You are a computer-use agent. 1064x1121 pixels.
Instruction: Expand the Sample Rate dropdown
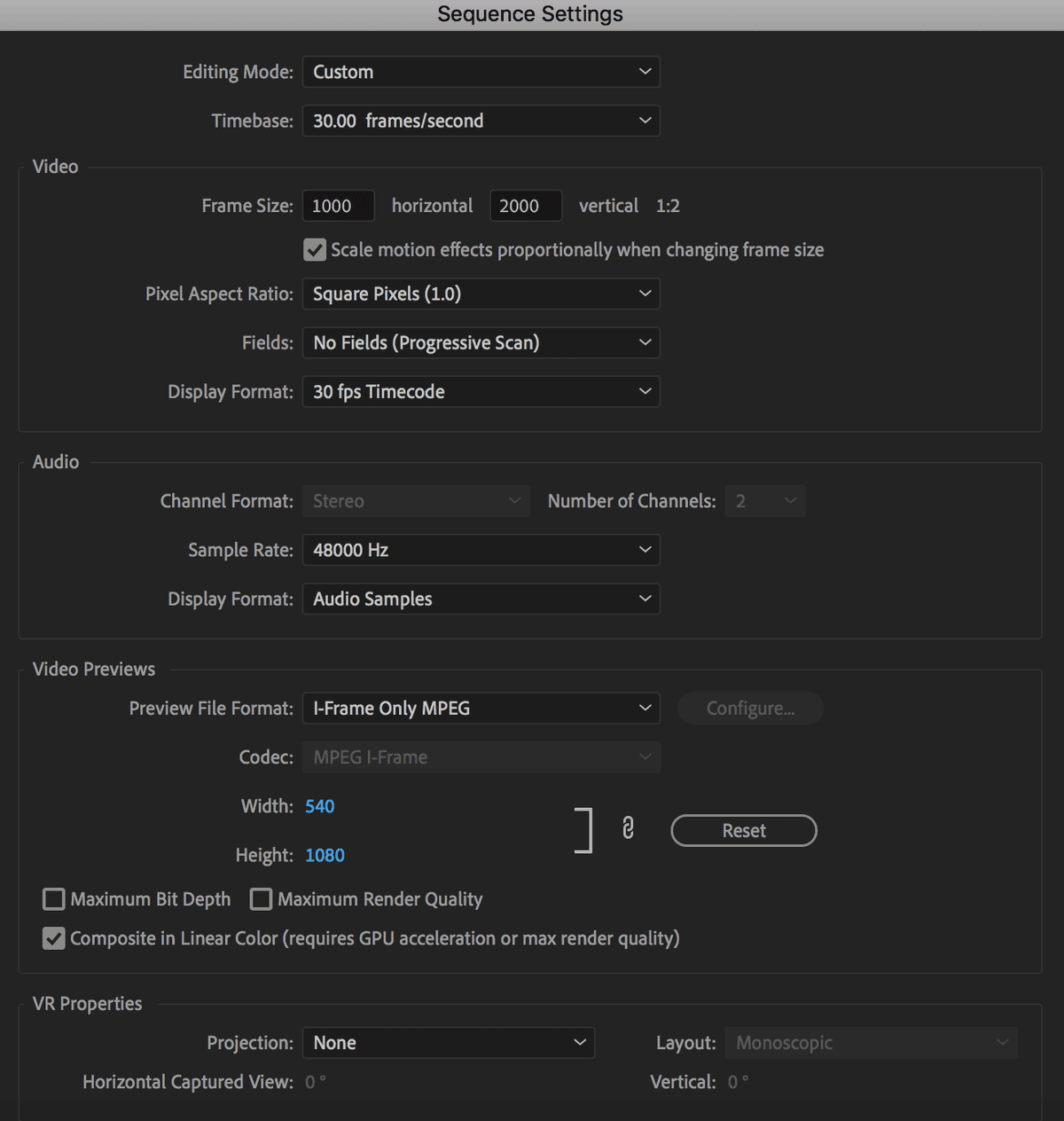pyautogui.click(x=481, y=550)
